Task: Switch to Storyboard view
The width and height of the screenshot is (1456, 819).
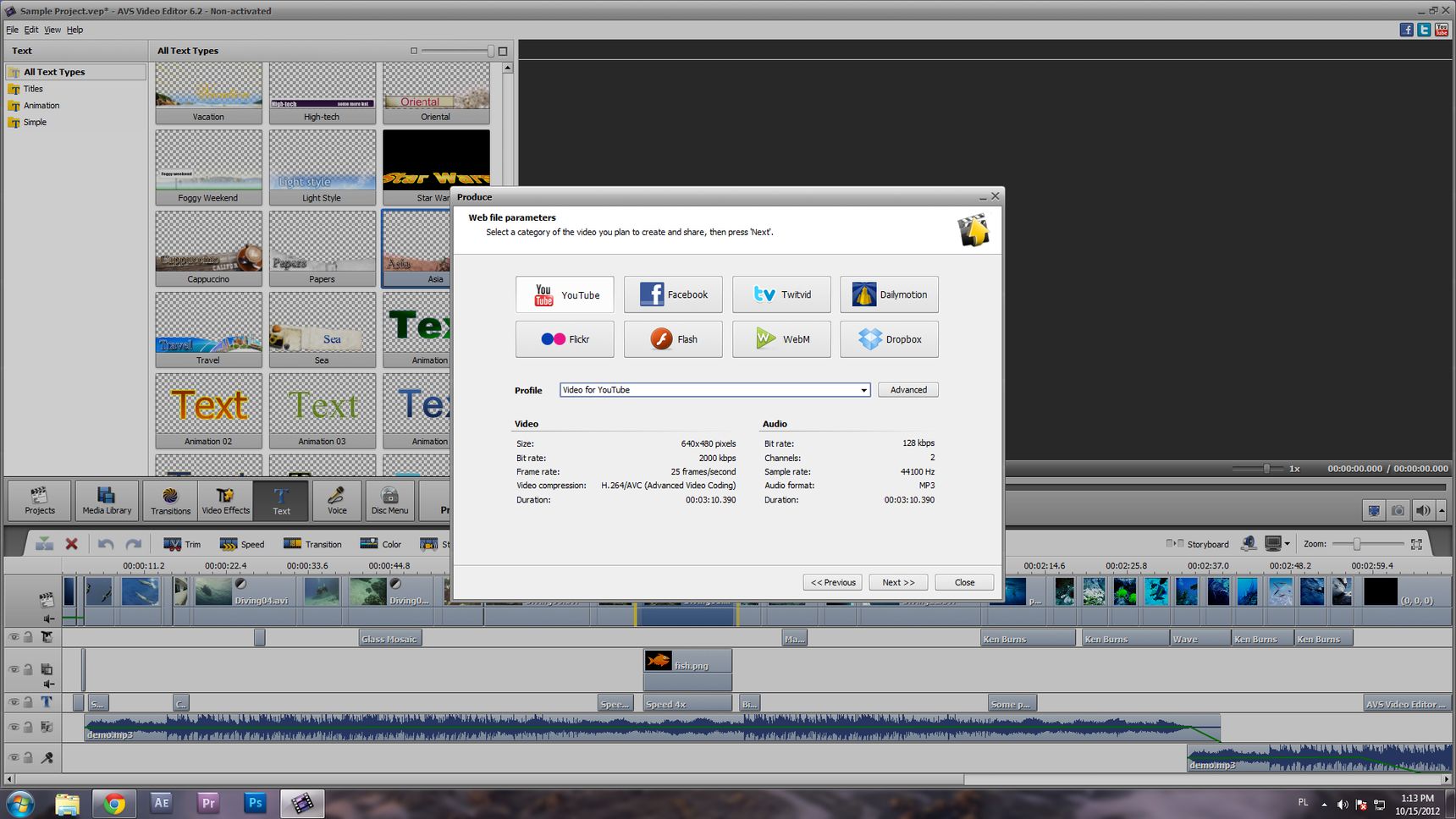Action: coord(1198,544)
